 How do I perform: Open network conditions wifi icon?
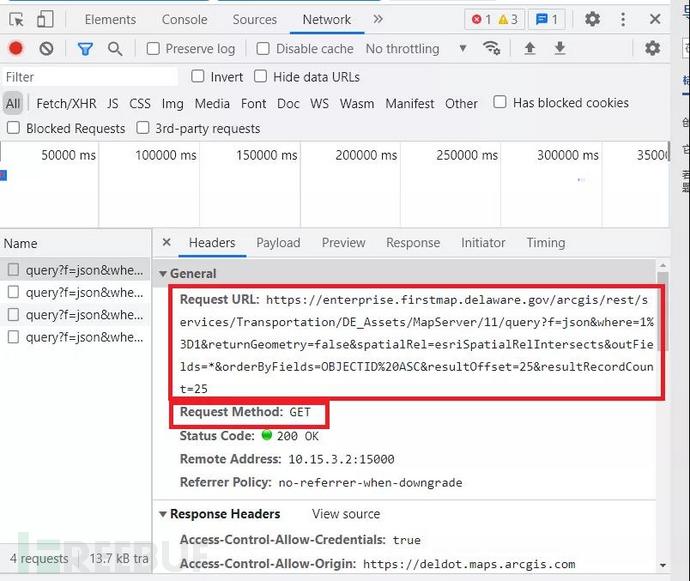click(x=491, y=48)
